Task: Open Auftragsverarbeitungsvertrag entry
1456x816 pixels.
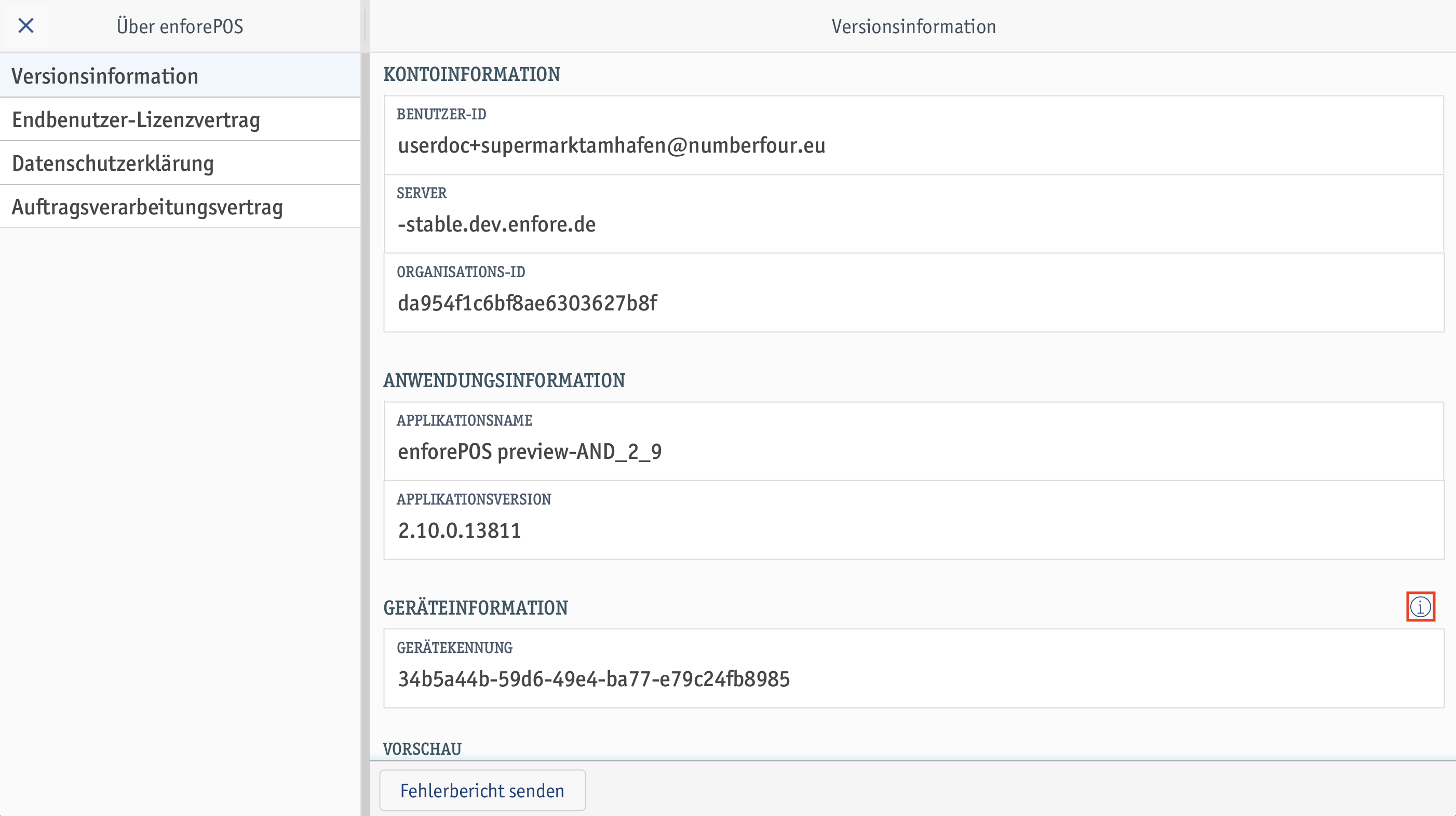Action: [x=180, y=207]
